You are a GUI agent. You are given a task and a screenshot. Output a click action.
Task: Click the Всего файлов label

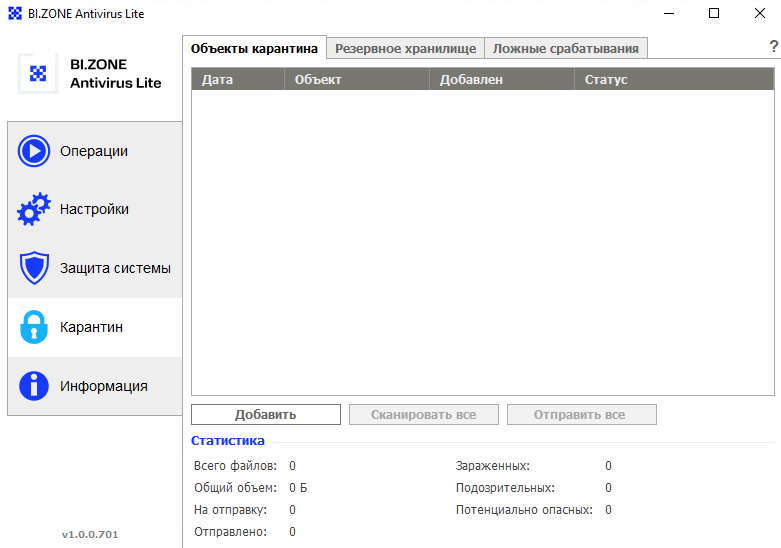[x=235, y=466]
